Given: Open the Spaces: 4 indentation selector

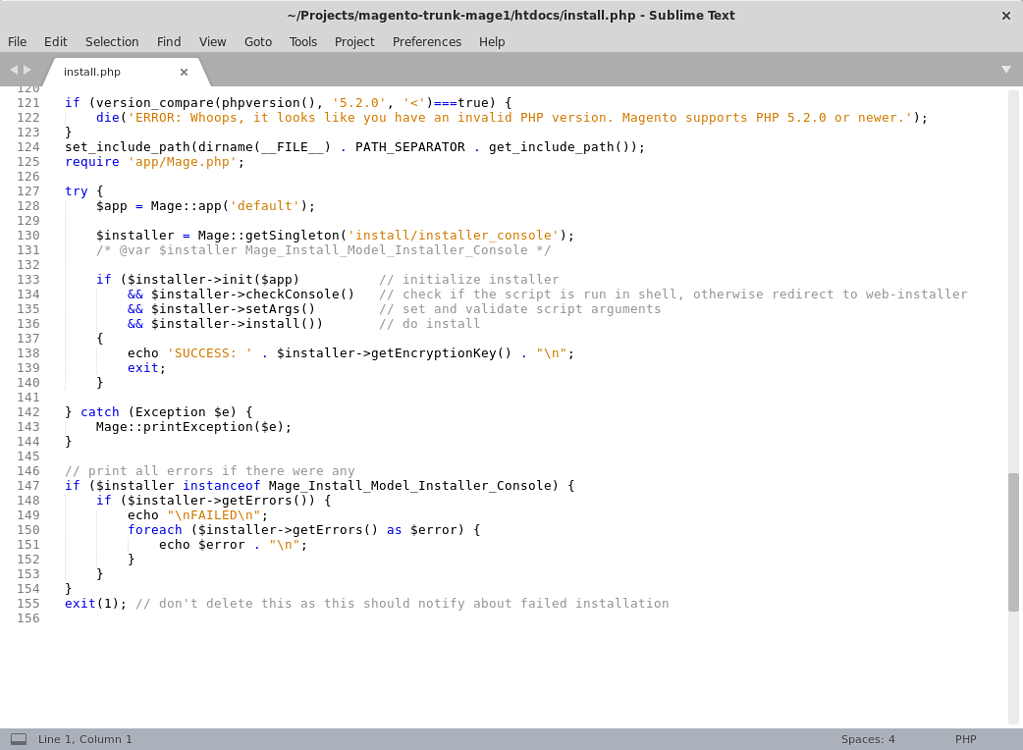Looking at the screenshot, I should (x=867, y=739).
